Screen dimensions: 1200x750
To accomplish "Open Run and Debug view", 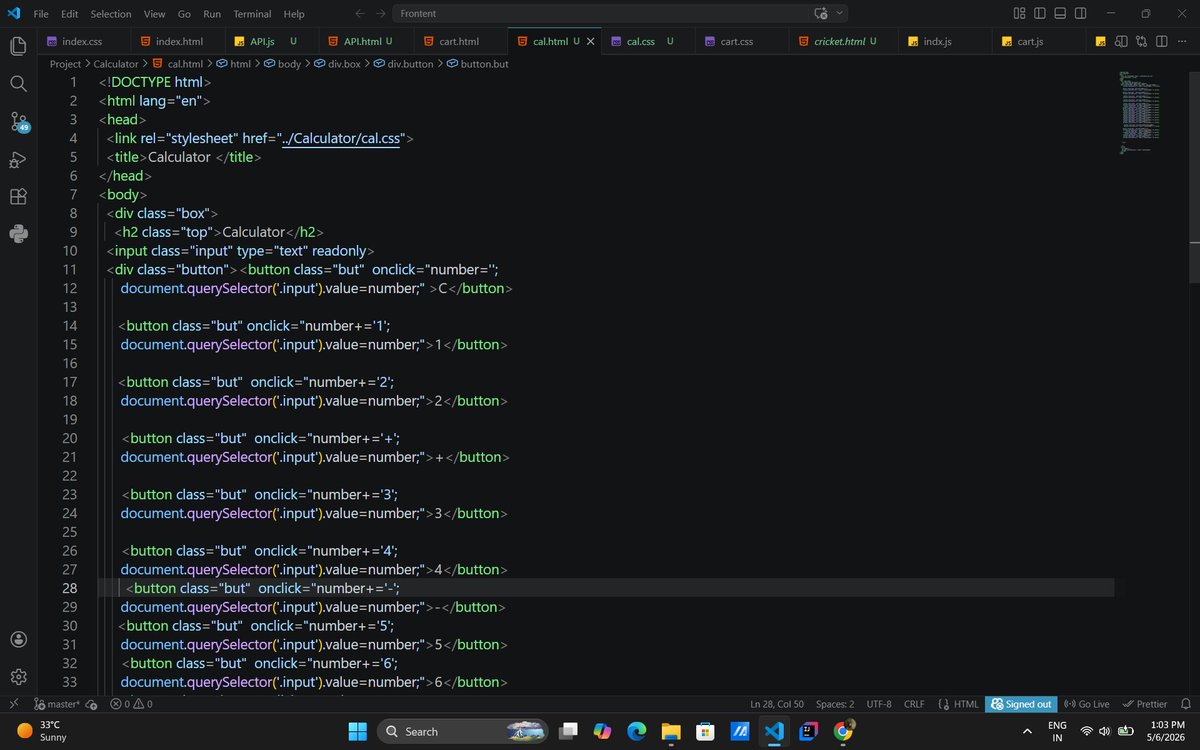I will pyautogui.click(x=18, y=160).
